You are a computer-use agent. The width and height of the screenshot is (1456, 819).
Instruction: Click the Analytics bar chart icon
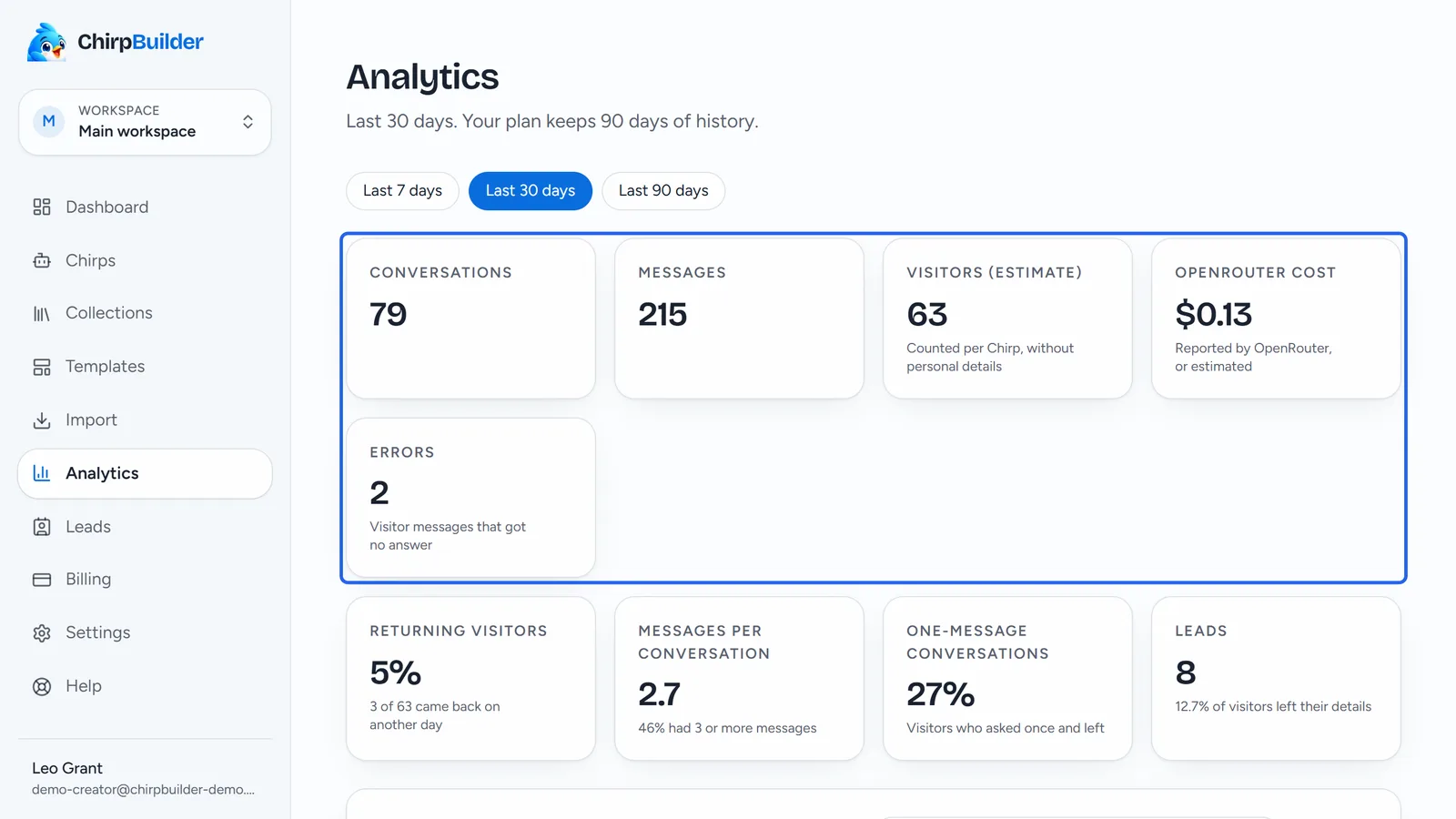click(x=42, y=473)
